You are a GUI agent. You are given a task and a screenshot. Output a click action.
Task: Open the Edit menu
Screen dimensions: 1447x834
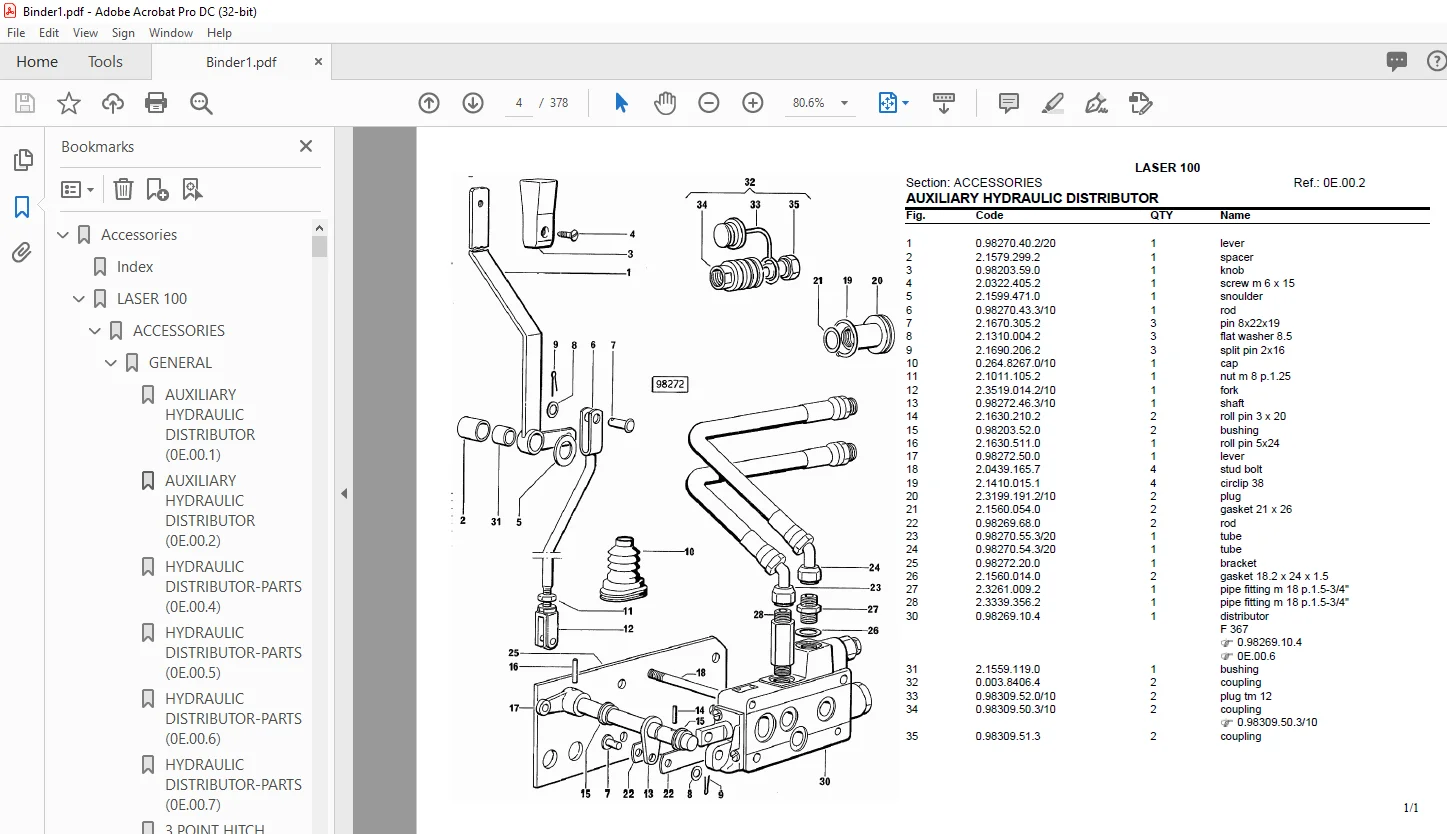point(49,33)
